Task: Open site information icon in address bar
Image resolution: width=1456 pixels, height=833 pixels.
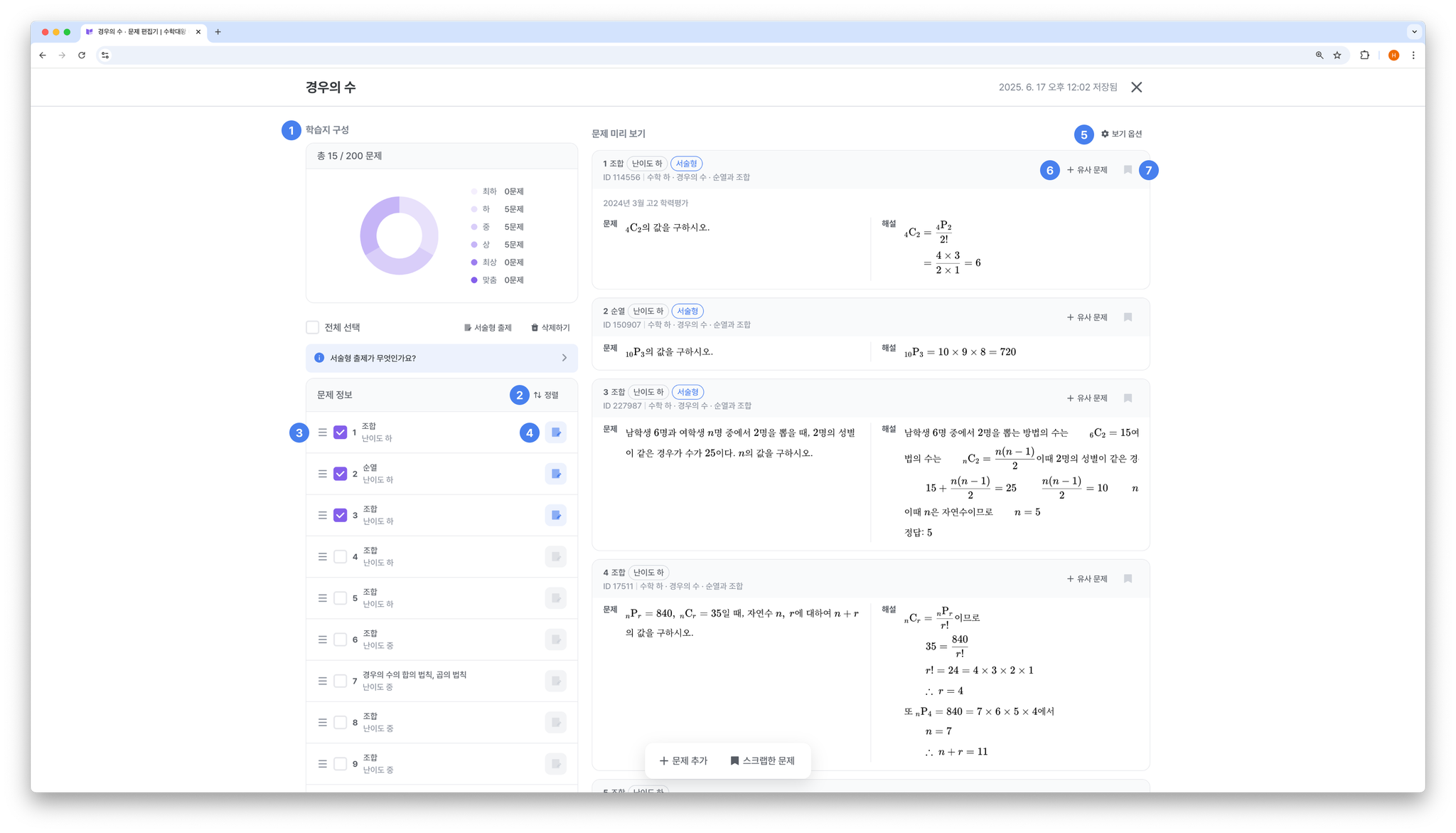Action: [105, 55]
